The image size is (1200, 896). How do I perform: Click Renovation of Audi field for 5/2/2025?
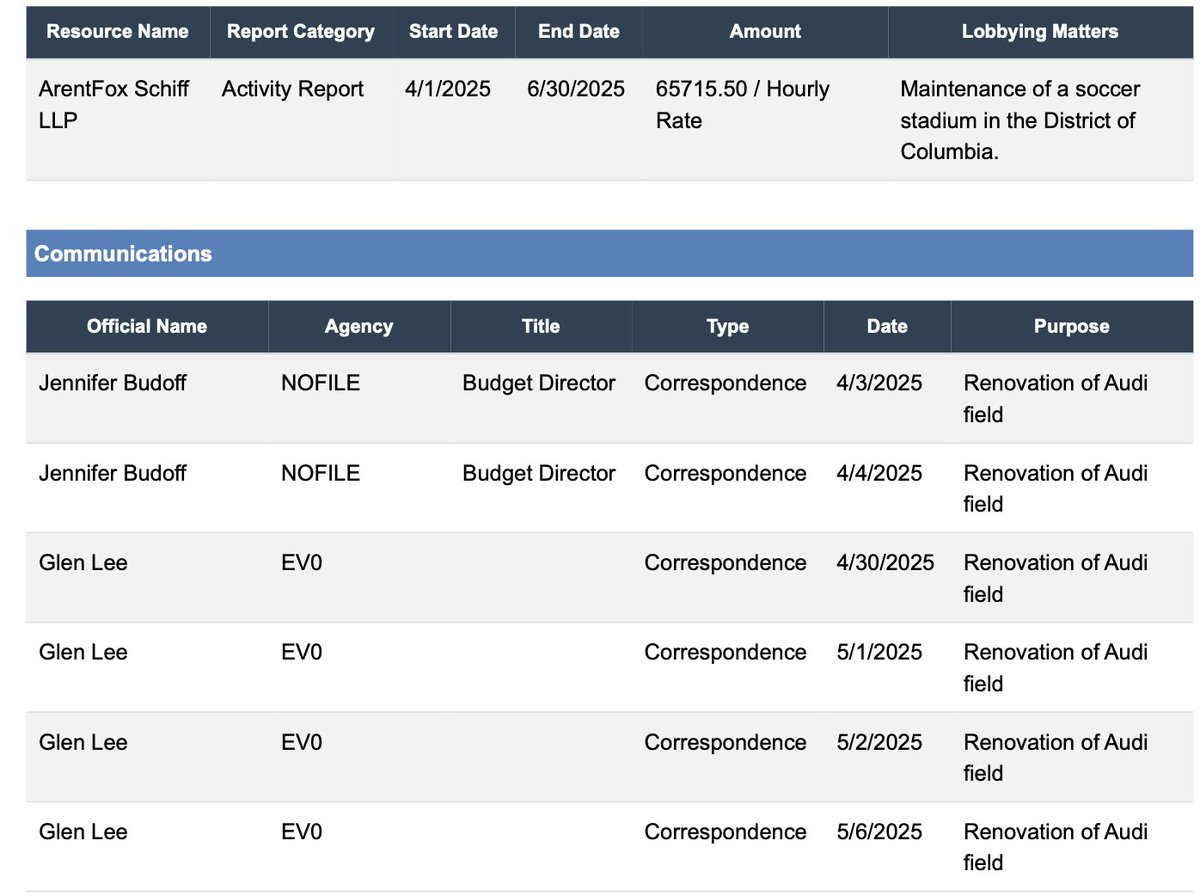click(1055, 758)
